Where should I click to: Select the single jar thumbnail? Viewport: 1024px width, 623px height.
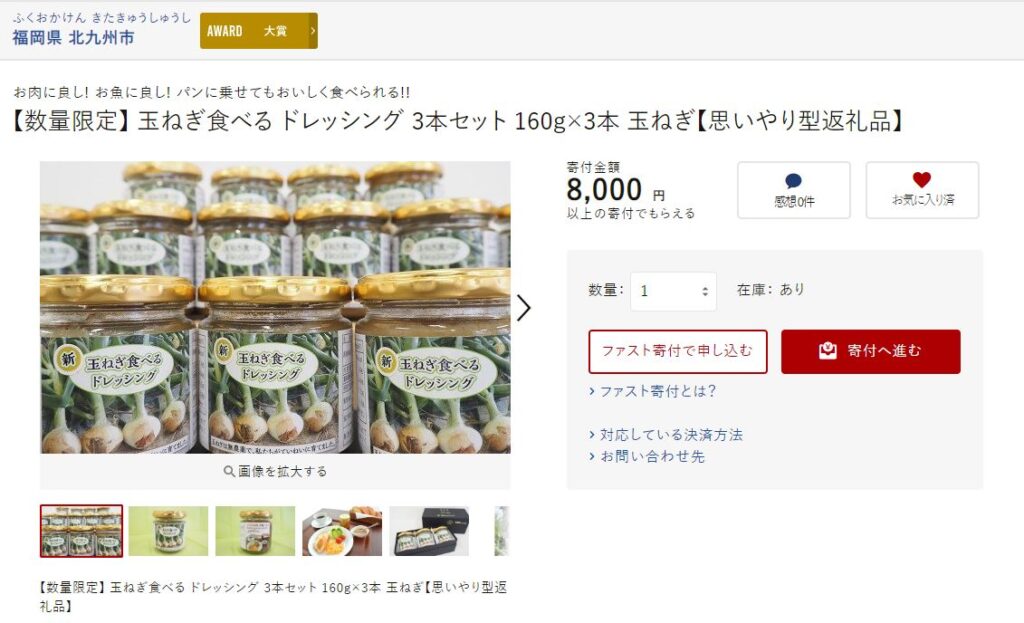(168, 531)
